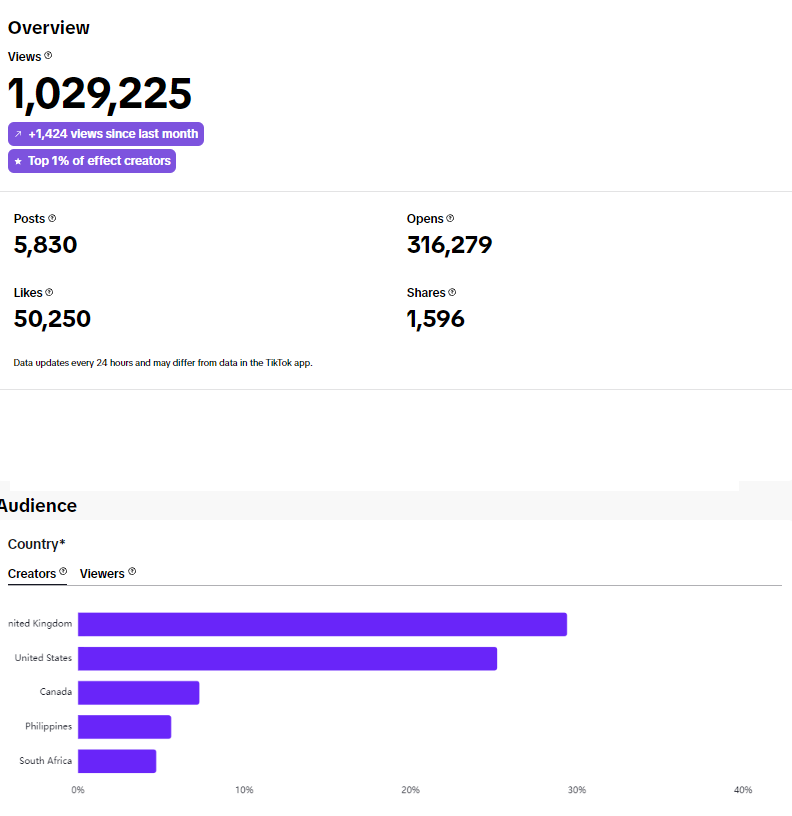Select the Creators tab

pyautogui.click(x=32, y=574)
